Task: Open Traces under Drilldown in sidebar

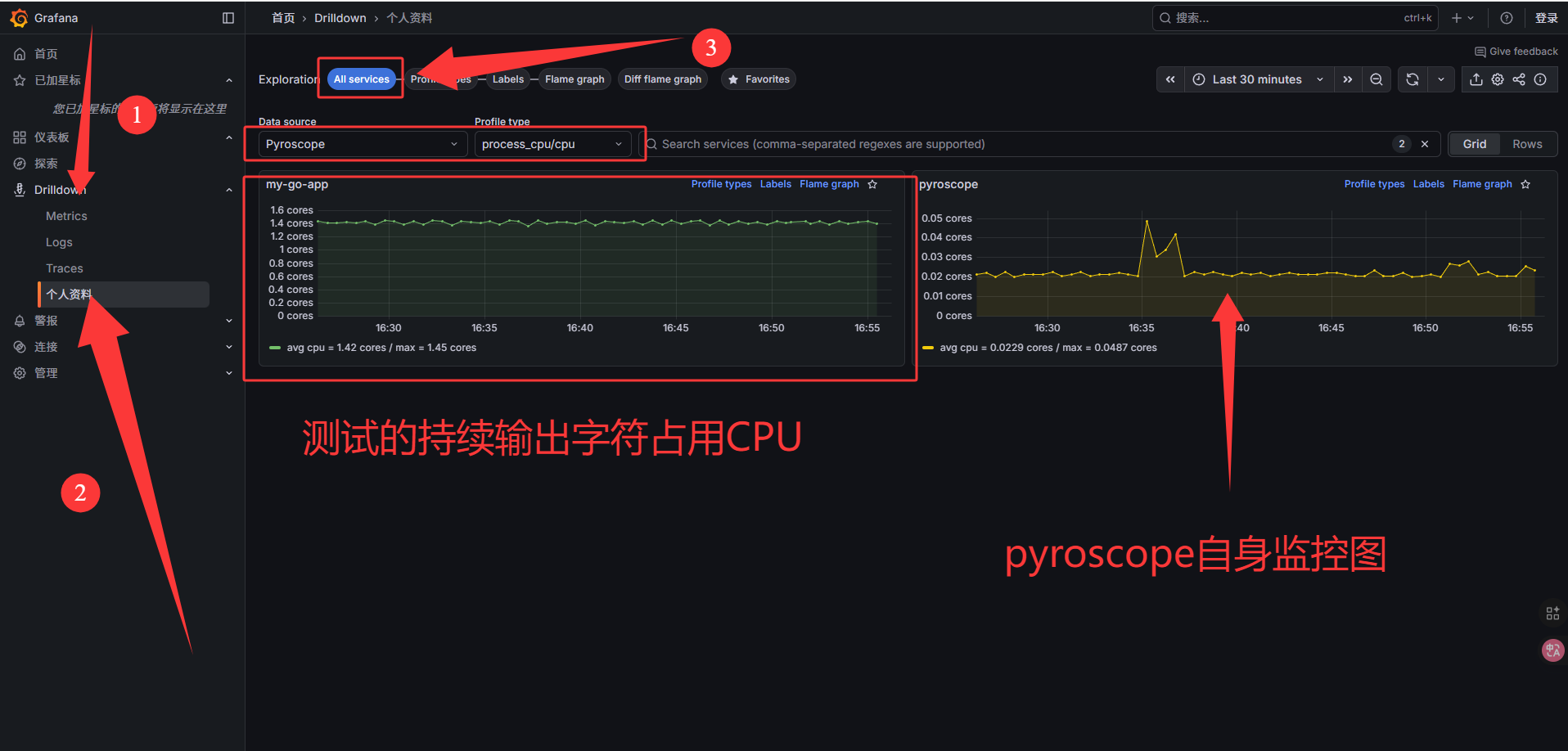Action: point(65,268)
